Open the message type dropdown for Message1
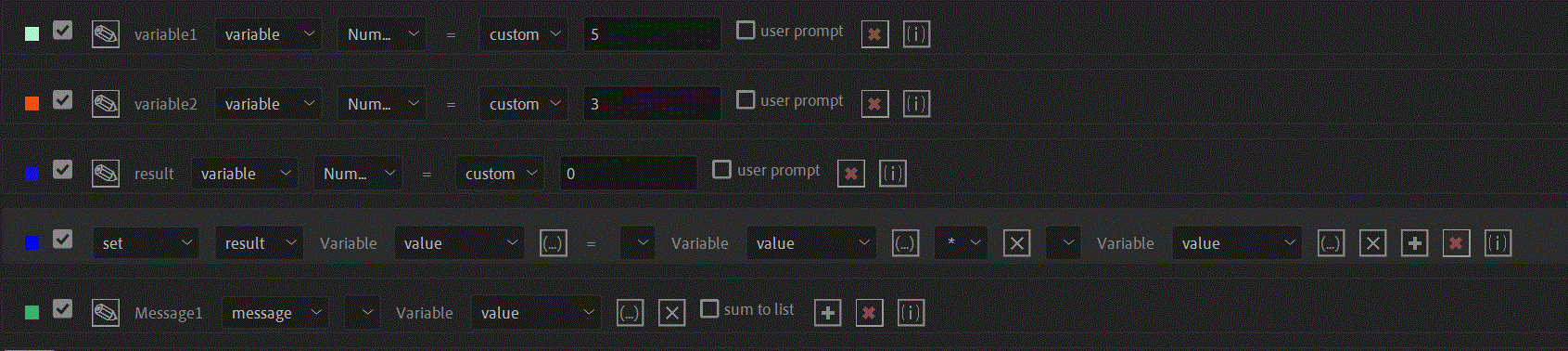The image size is (1568, 351). [275, 313]
